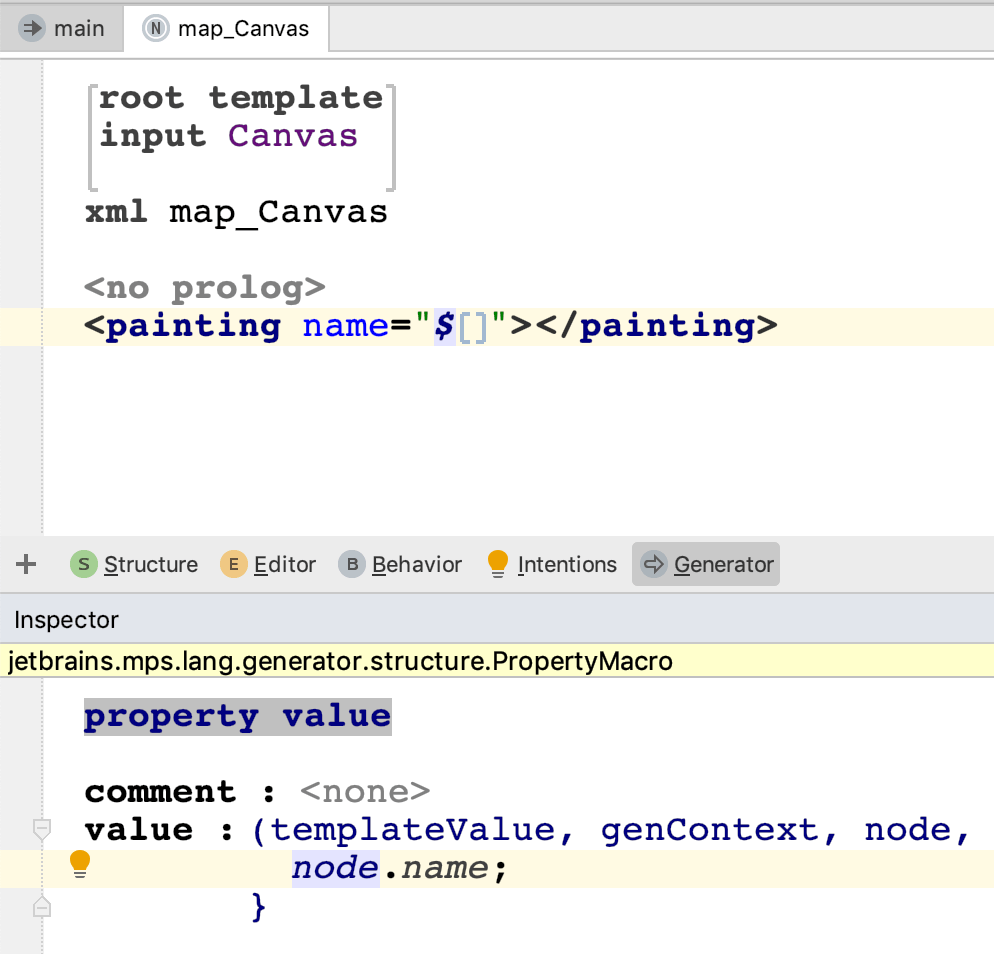Click the green S Structure icon
994x954 pixels.
point(83,565)
